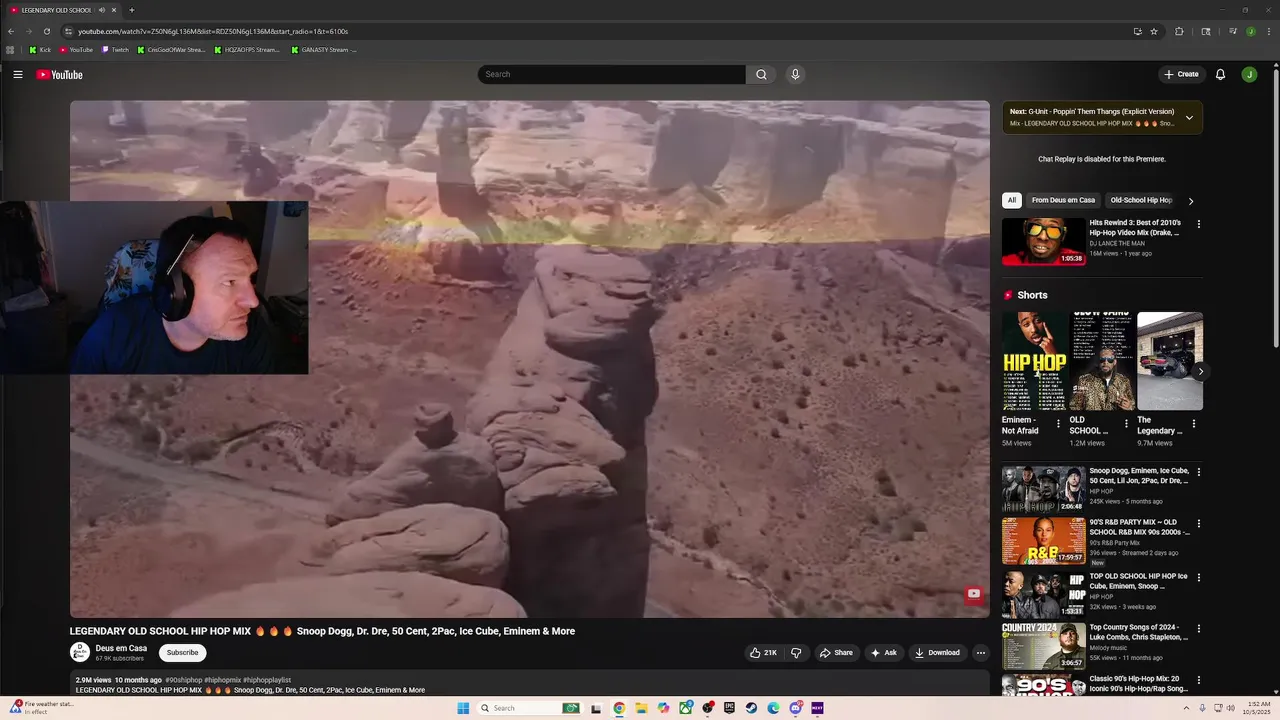Open the YouTube hamburger guide menu
1280x720 pixels.
pos(18,74)
